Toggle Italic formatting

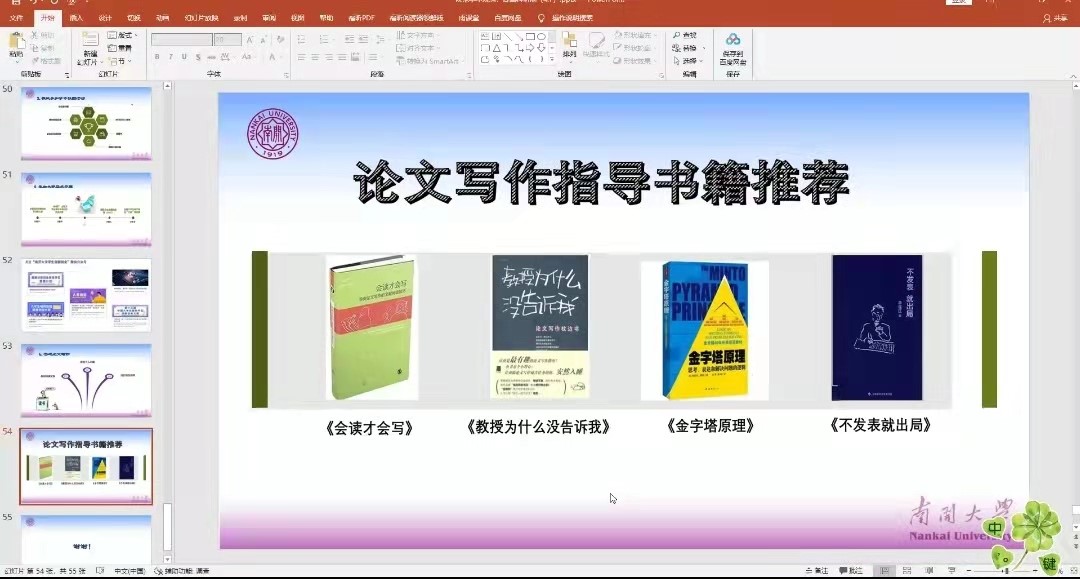(171, 57)
